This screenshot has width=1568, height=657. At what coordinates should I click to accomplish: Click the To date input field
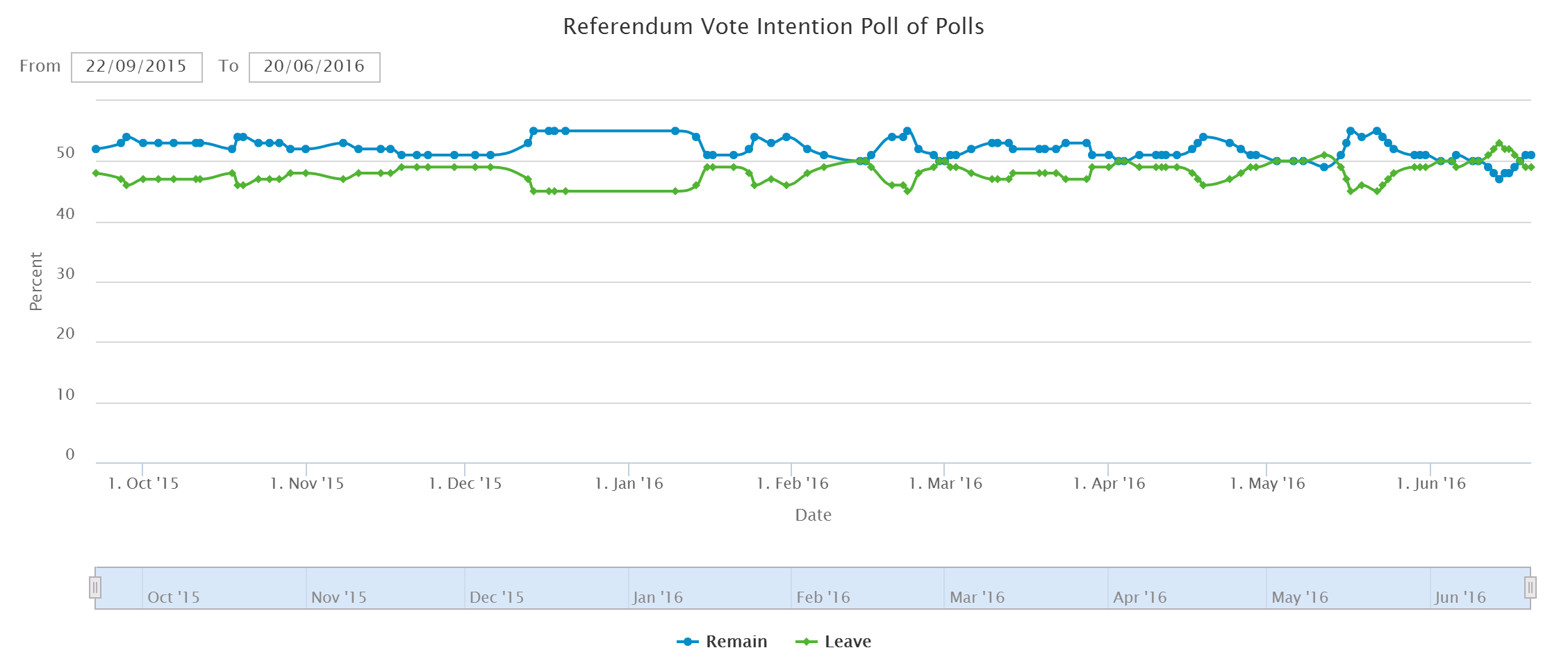click(x=314, y=67)
